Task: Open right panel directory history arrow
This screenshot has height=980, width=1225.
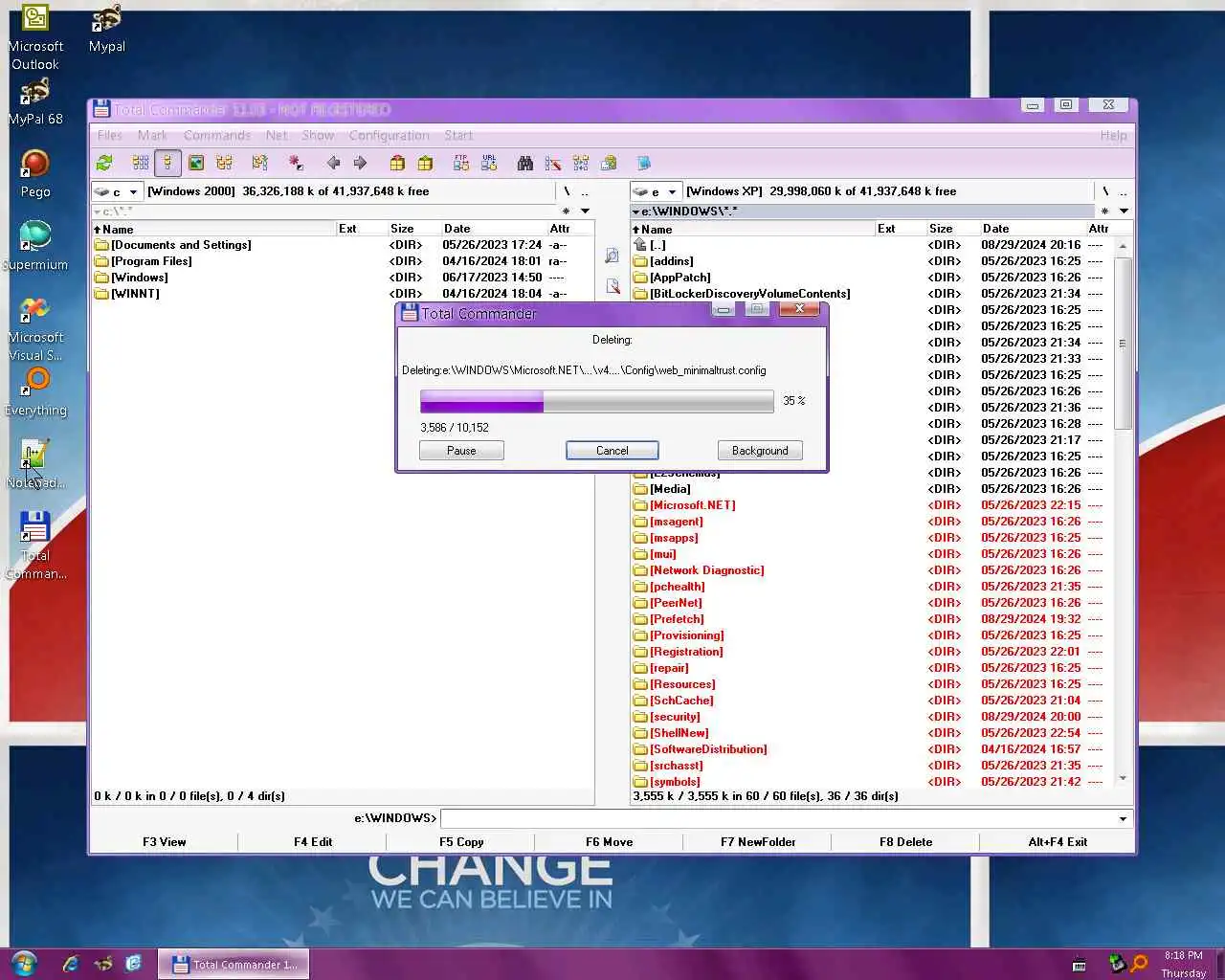Action: [1124, 212]
